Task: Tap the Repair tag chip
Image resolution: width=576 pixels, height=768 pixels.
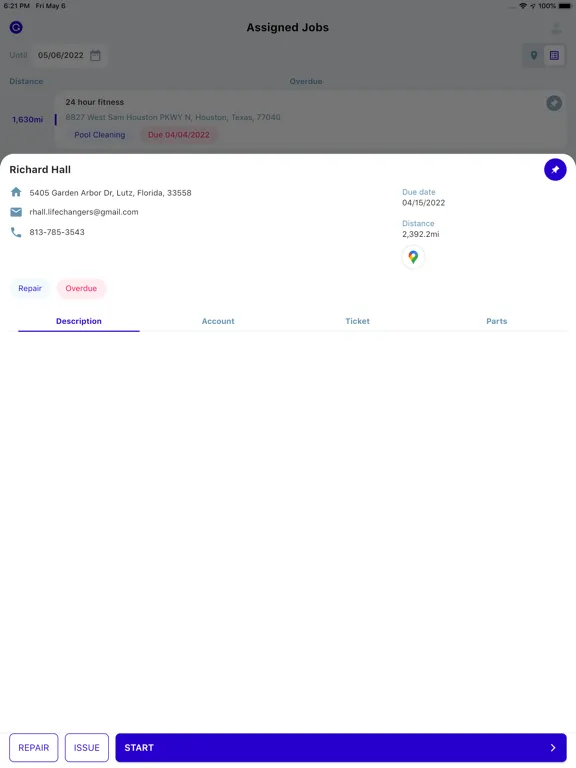Action: (x=30, y=288)
